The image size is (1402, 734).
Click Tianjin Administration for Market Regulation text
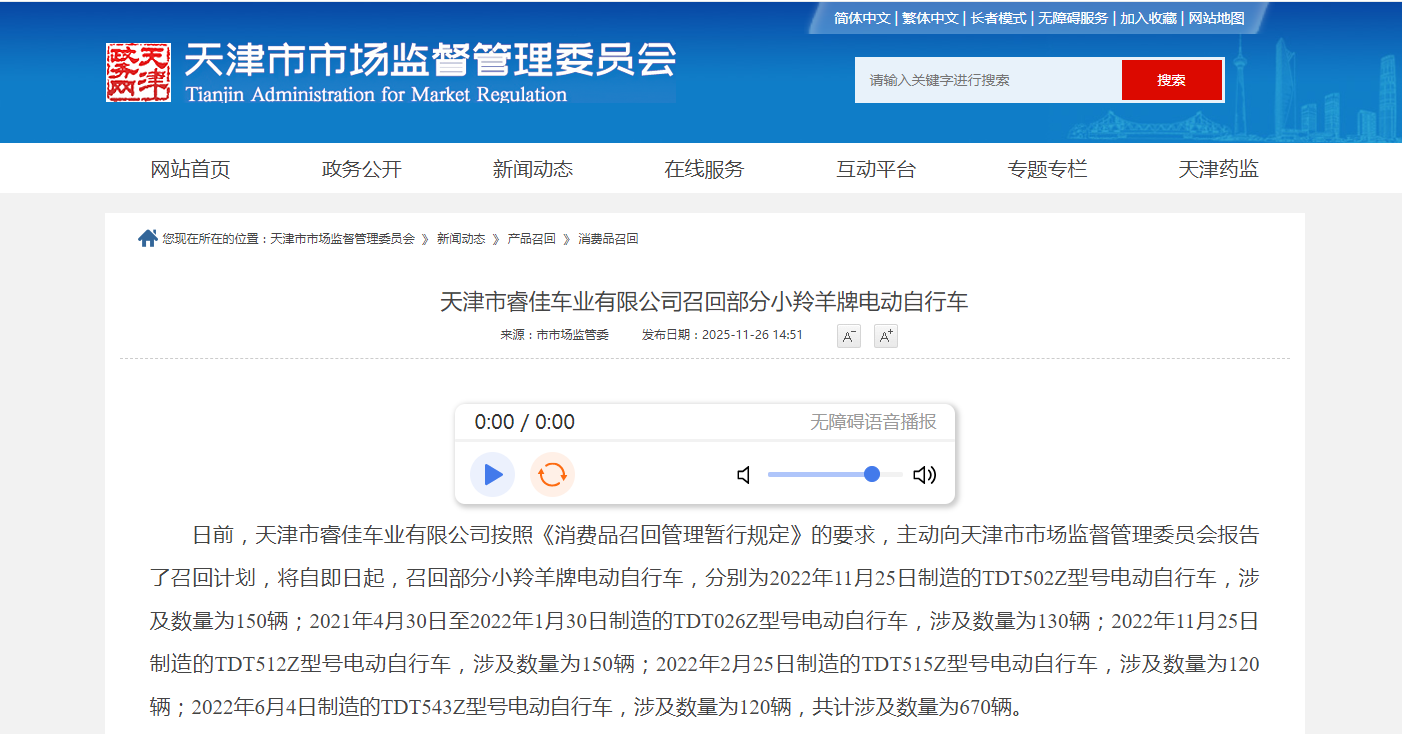[376, 95]
